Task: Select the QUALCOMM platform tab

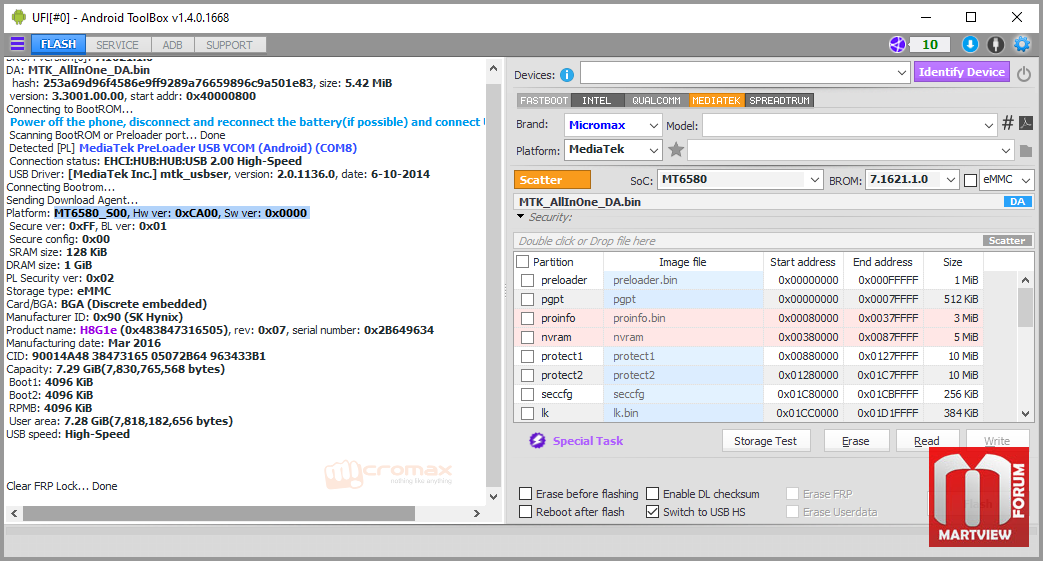Action: pyautogui.click(x=657, y=100)
